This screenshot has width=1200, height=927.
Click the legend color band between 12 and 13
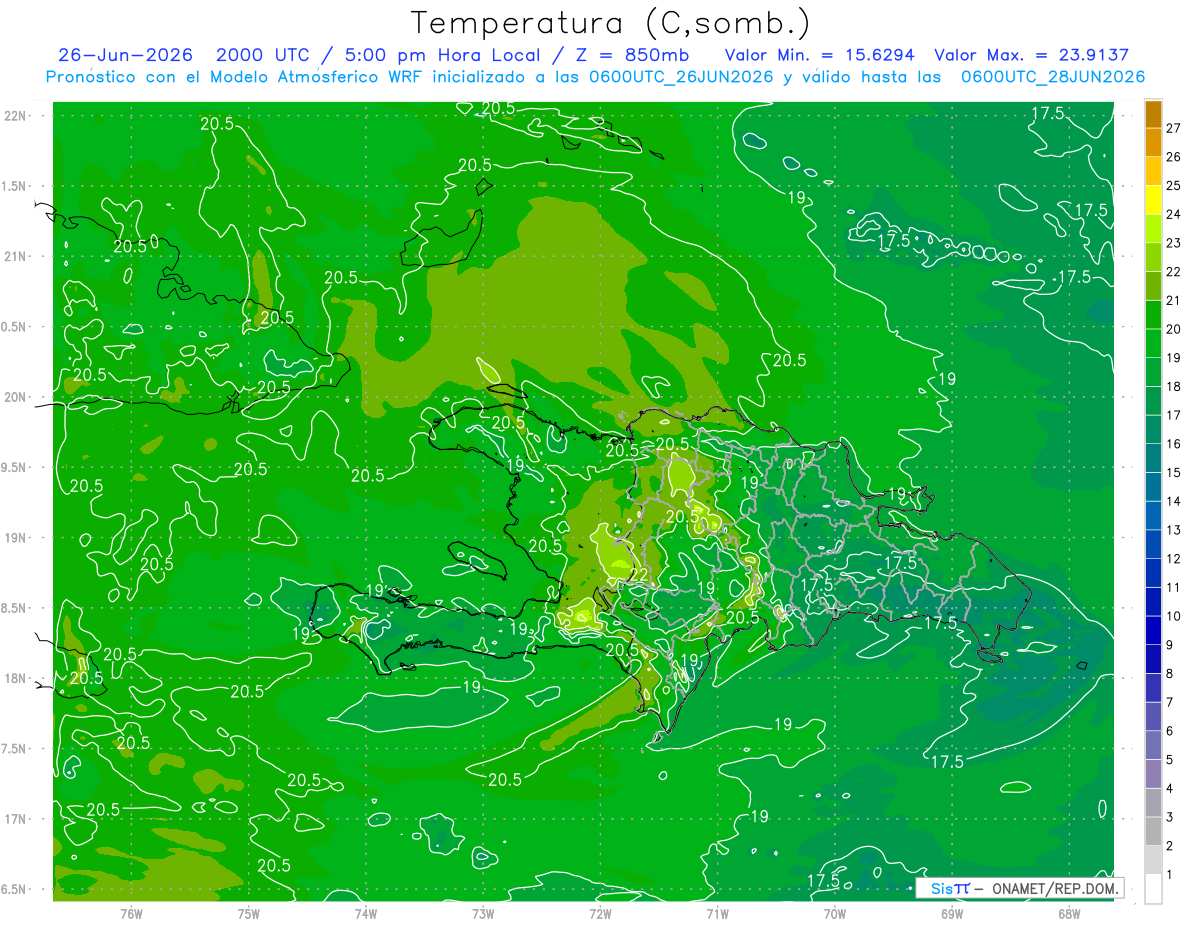pyautogui.click(x=1153, y=545)
